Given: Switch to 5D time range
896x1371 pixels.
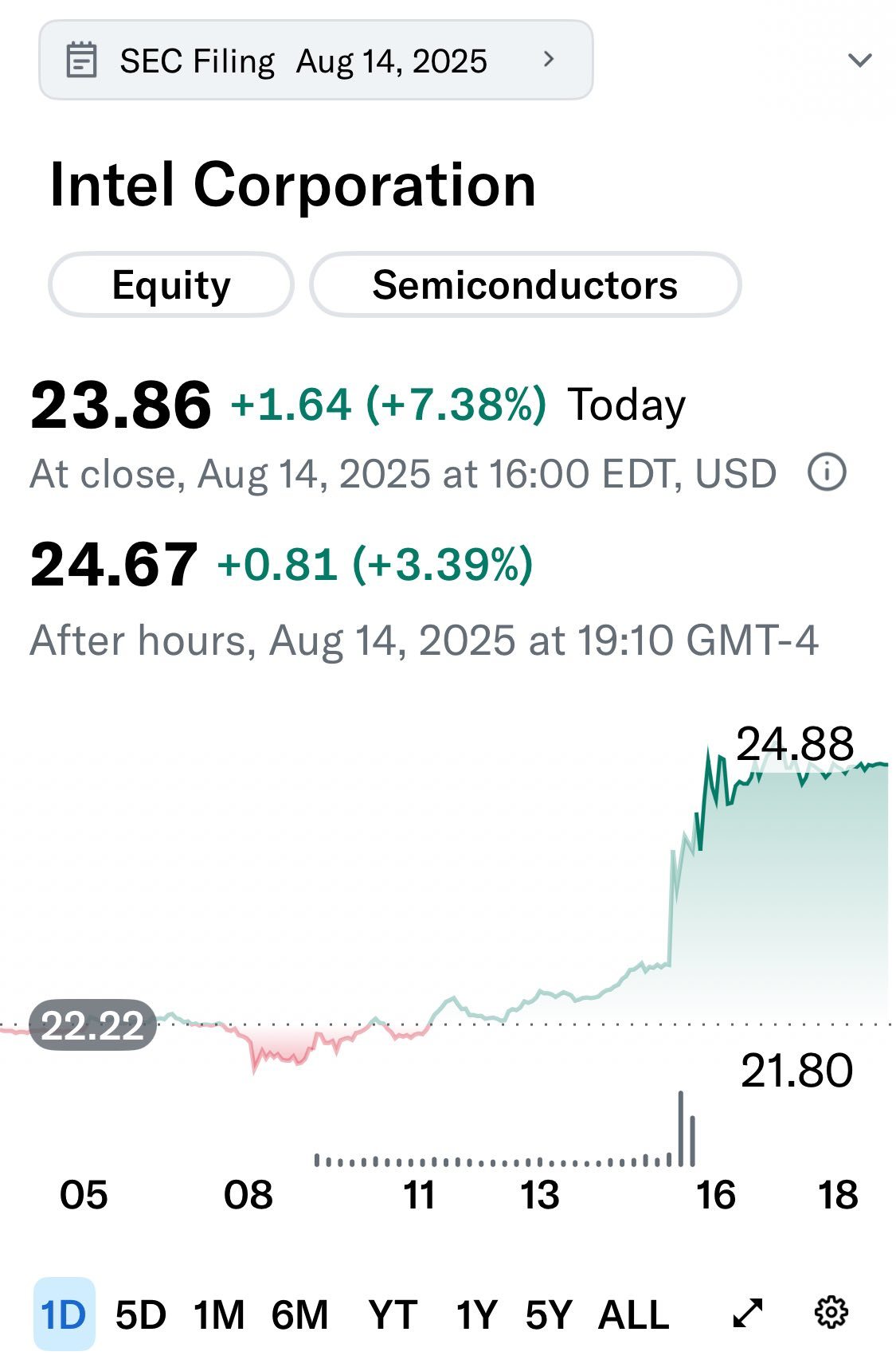Looking at the screenshot, I should (x=141, y=1314).
